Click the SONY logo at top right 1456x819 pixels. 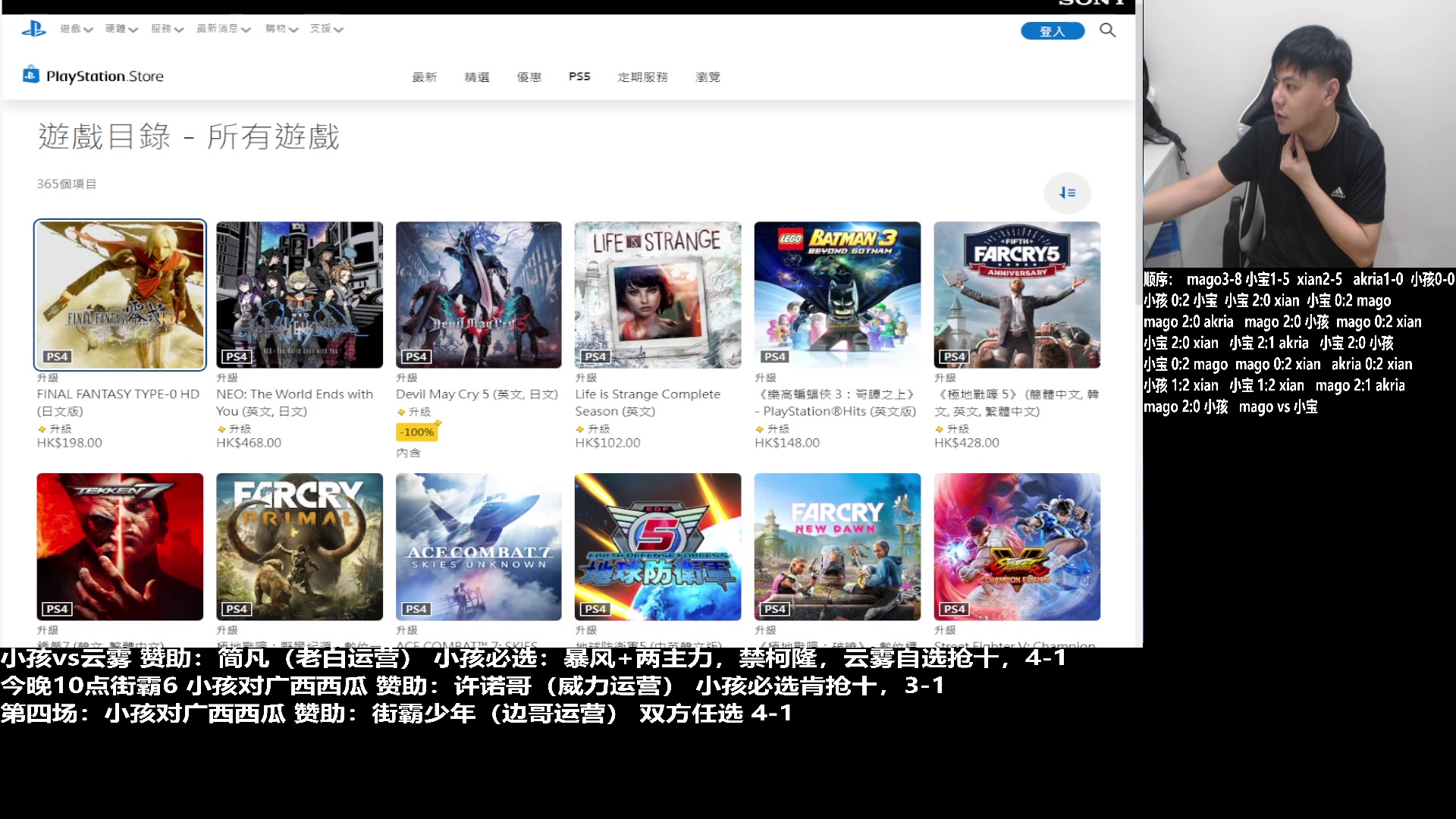[x=1090, y=4]
